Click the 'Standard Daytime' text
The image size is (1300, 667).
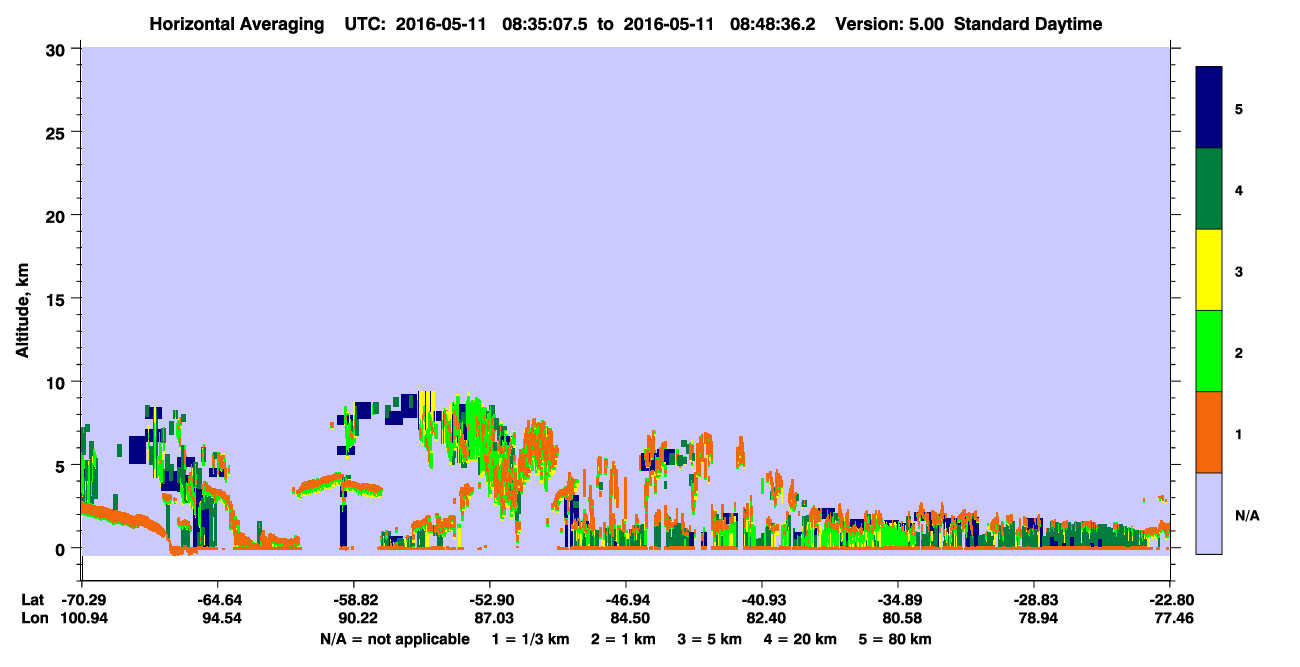(x=1028, y=24)
